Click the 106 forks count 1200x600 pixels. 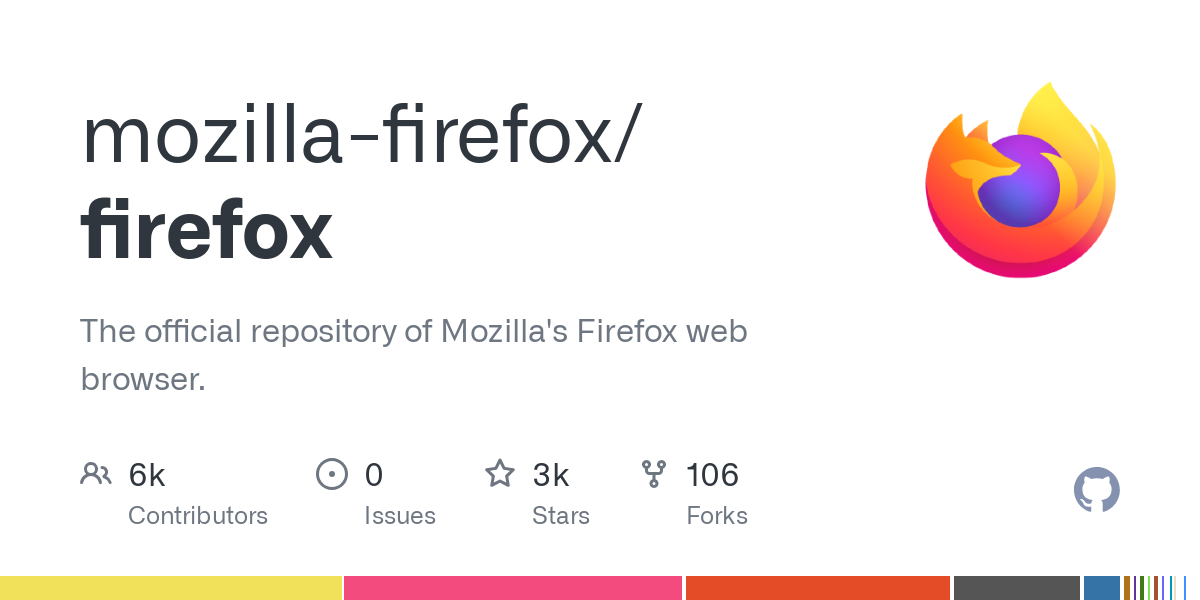tap(712, 475)
